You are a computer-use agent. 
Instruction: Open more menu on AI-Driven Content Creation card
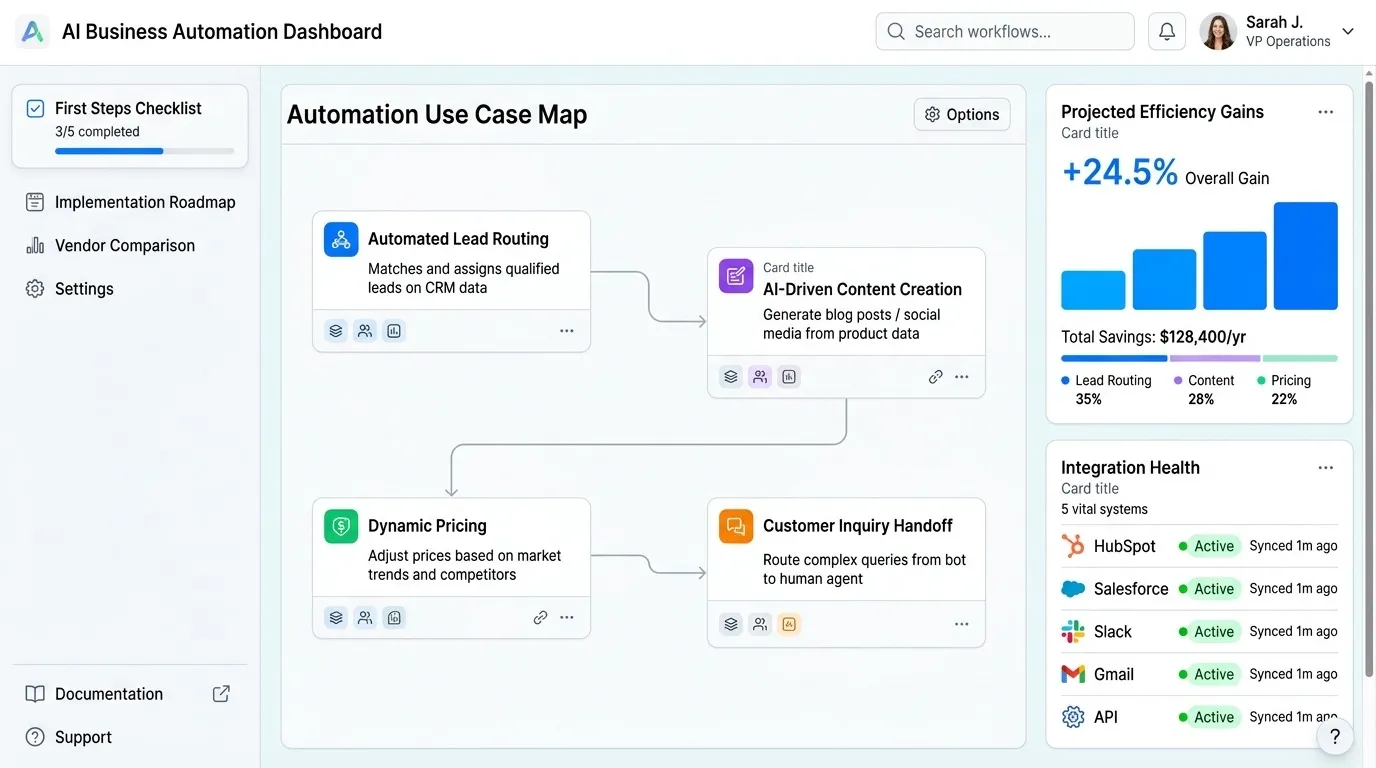(962, 377)
